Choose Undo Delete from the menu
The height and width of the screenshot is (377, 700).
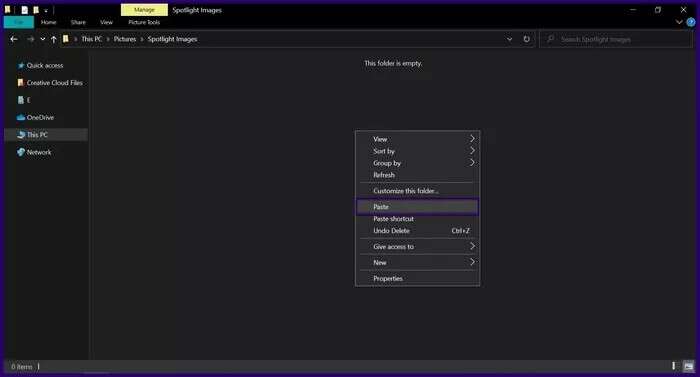[417, 231]
